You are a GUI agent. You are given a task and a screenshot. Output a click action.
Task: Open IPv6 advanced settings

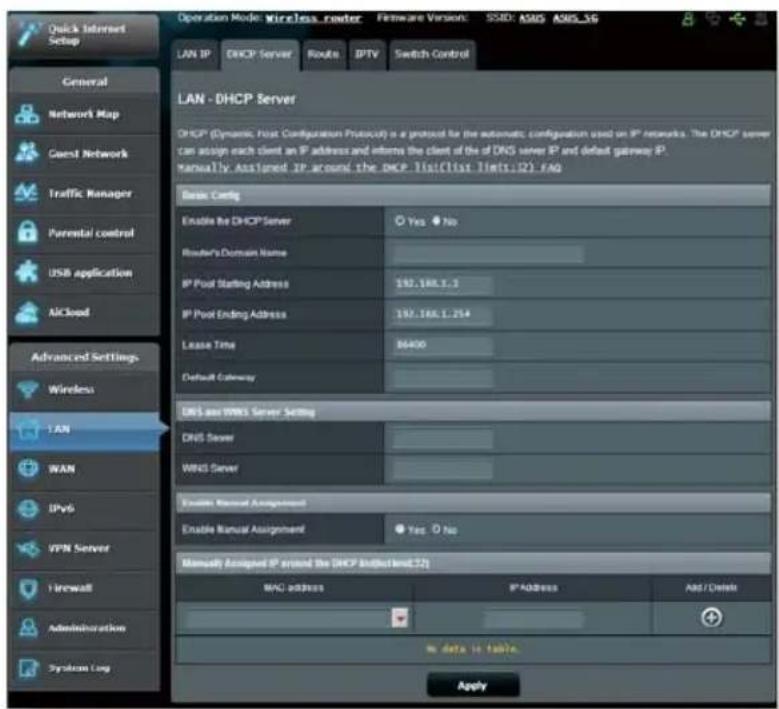click(x=84, y=509)
